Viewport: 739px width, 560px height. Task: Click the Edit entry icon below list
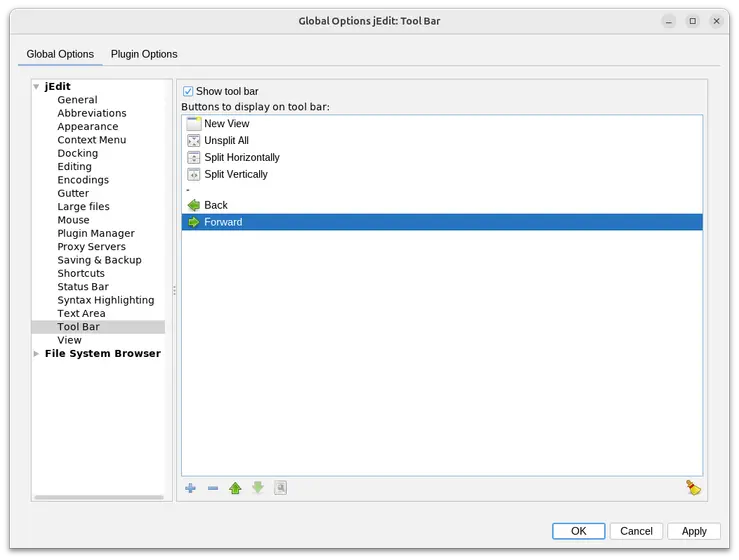click(x=281, y=488)
